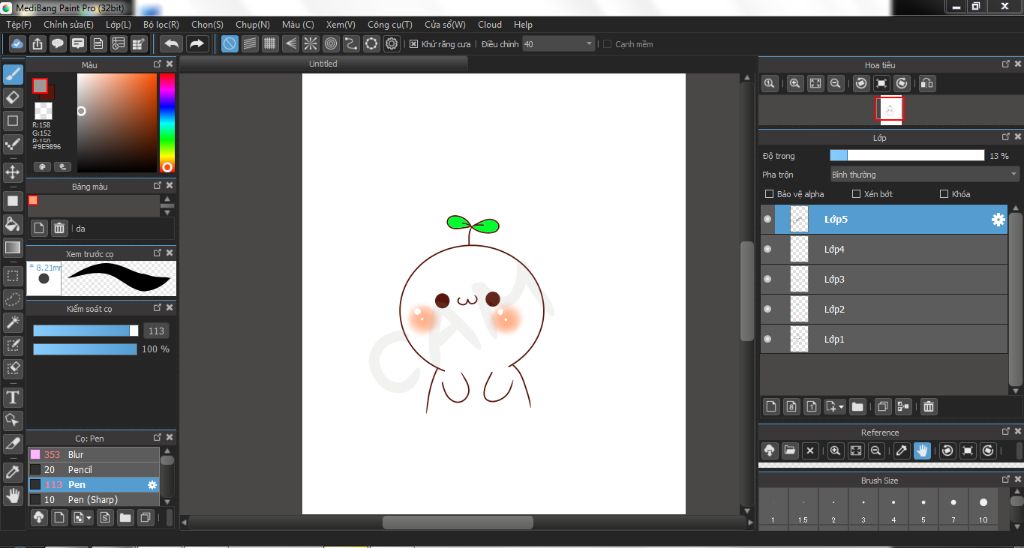Click the Undo arrow in toolbar
This screenshot has height=548, width=1024.
pyautogui.click(x=172, y=44)
